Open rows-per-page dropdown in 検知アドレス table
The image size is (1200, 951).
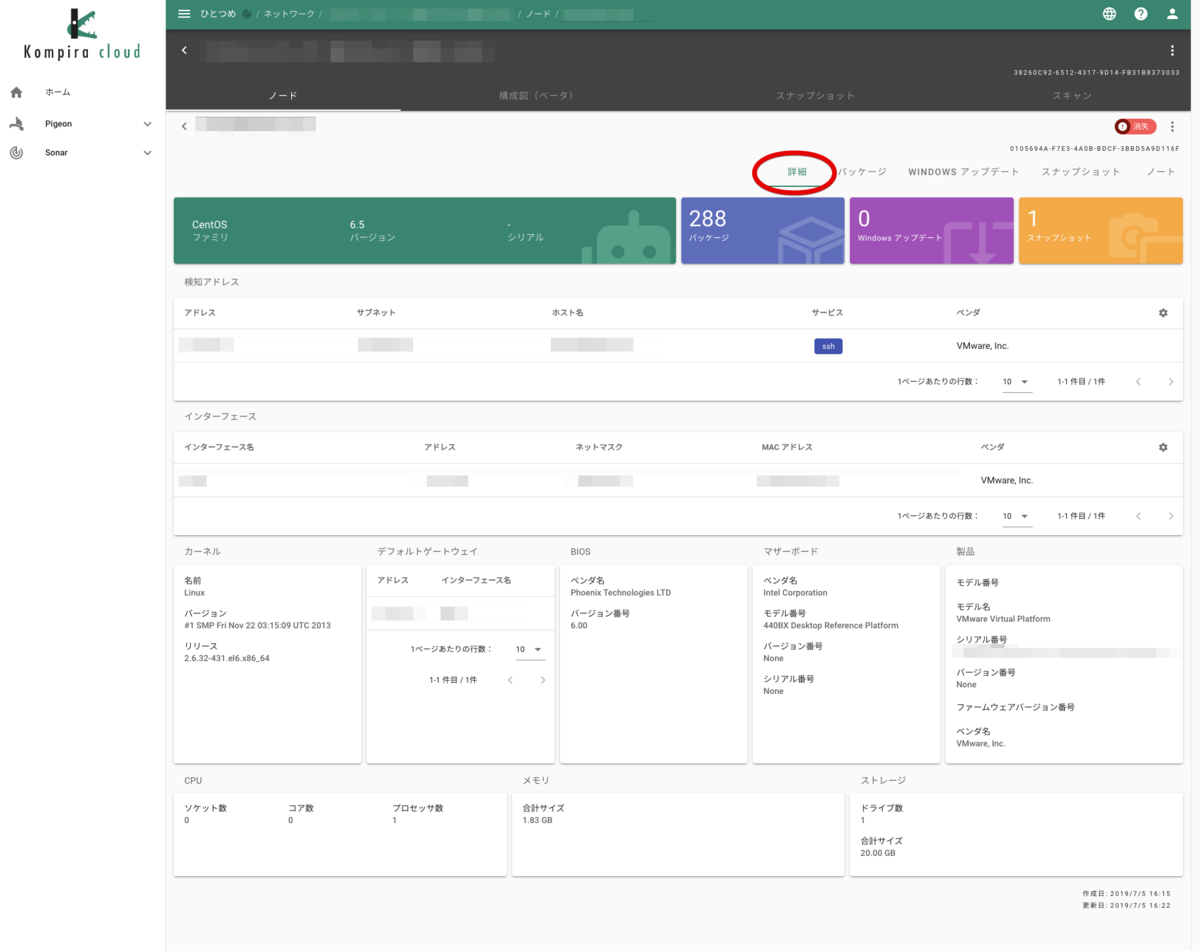[1016, 382]
